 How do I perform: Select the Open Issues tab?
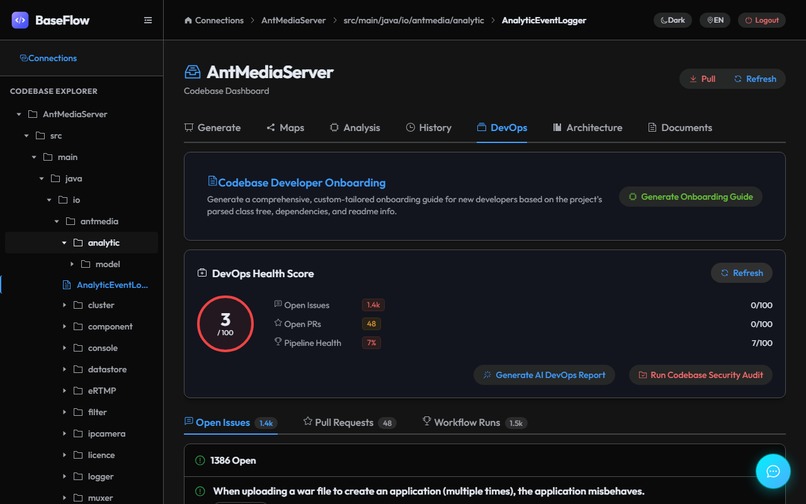pyautogui.click(x=231, y=423)
